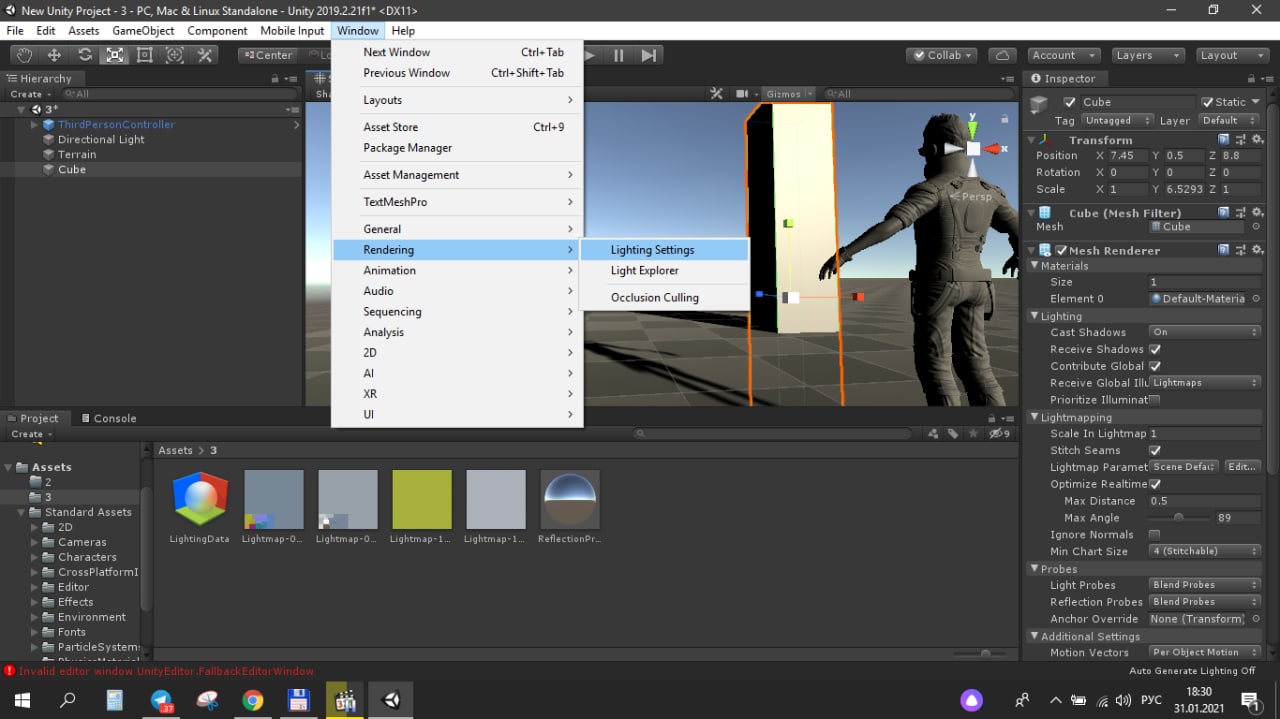
Task: Open Hierarchy Create button
Action: pyautogui.click(x=32, y=94)
